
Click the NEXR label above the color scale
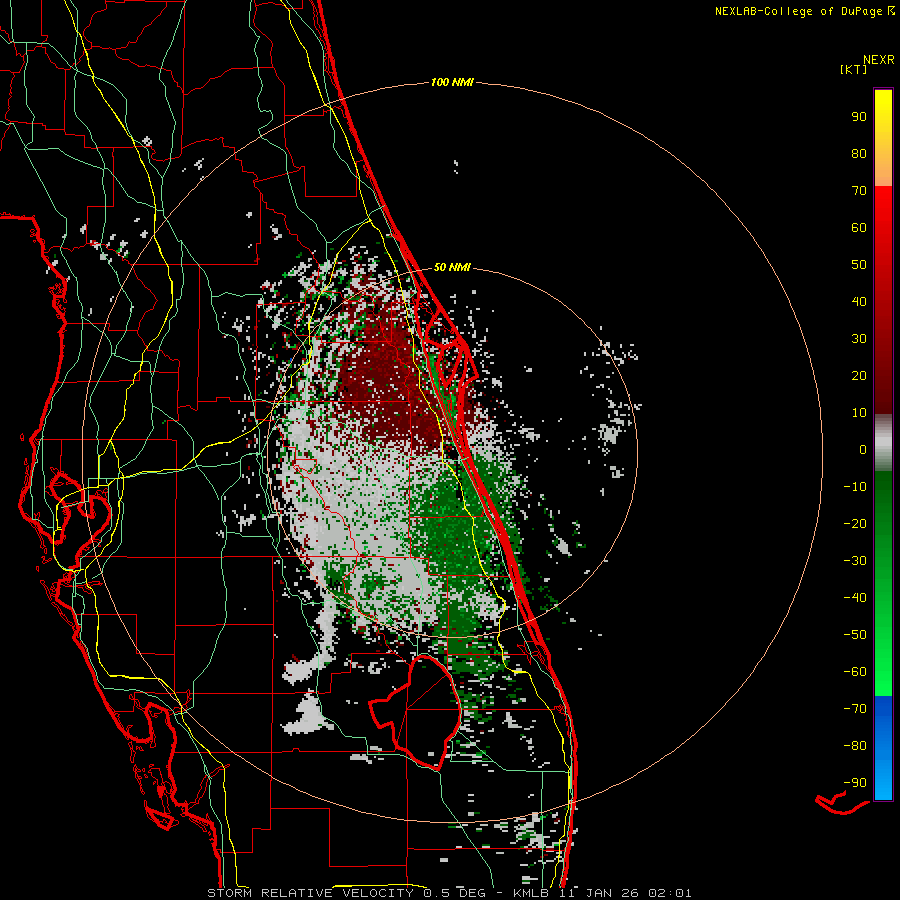click(879, 60)
